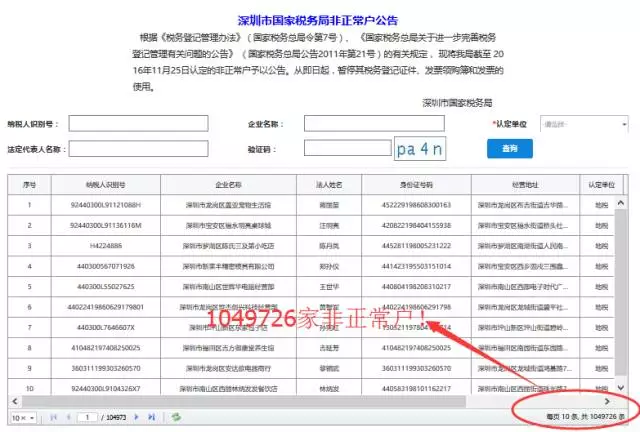Click the table's scroll-up arrow
Viewport: 640px width, 432px height.
[x=621, y=203]
